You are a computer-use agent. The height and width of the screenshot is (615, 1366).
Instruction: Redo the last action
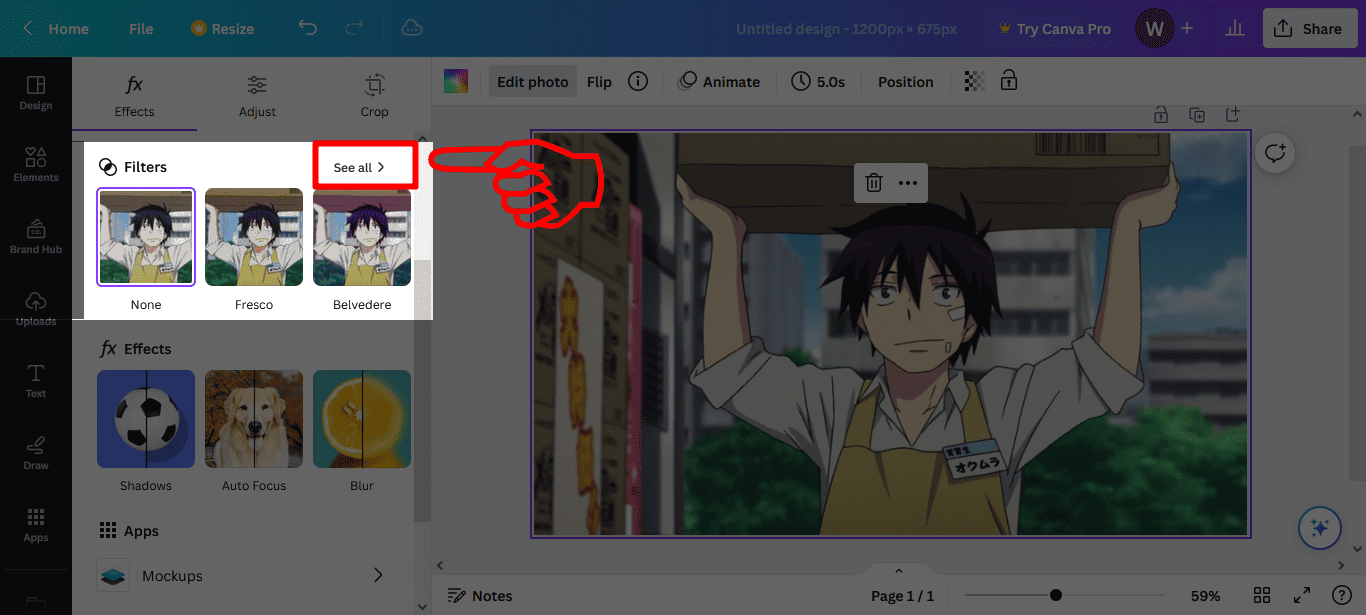click(x=354, y=29)
